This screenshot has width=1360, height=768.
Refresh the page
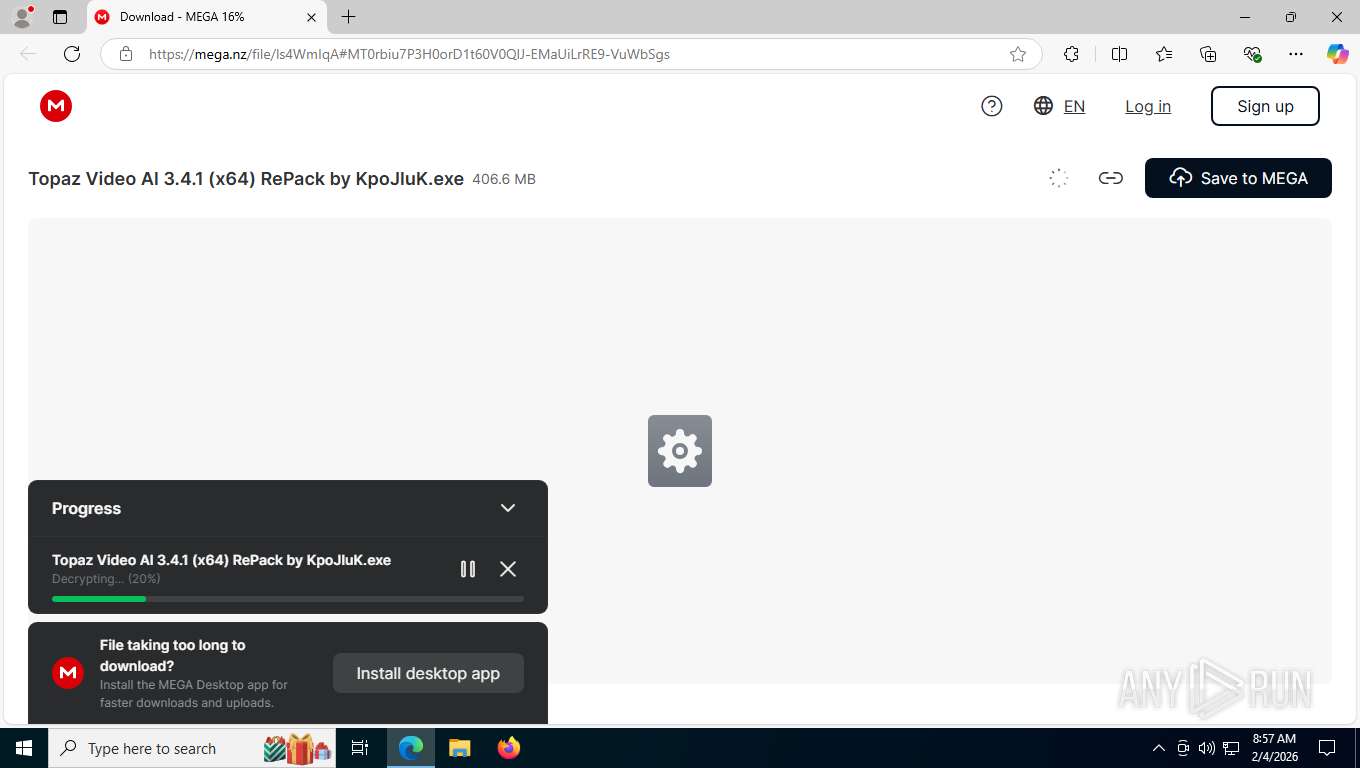[x=72, y=54]
